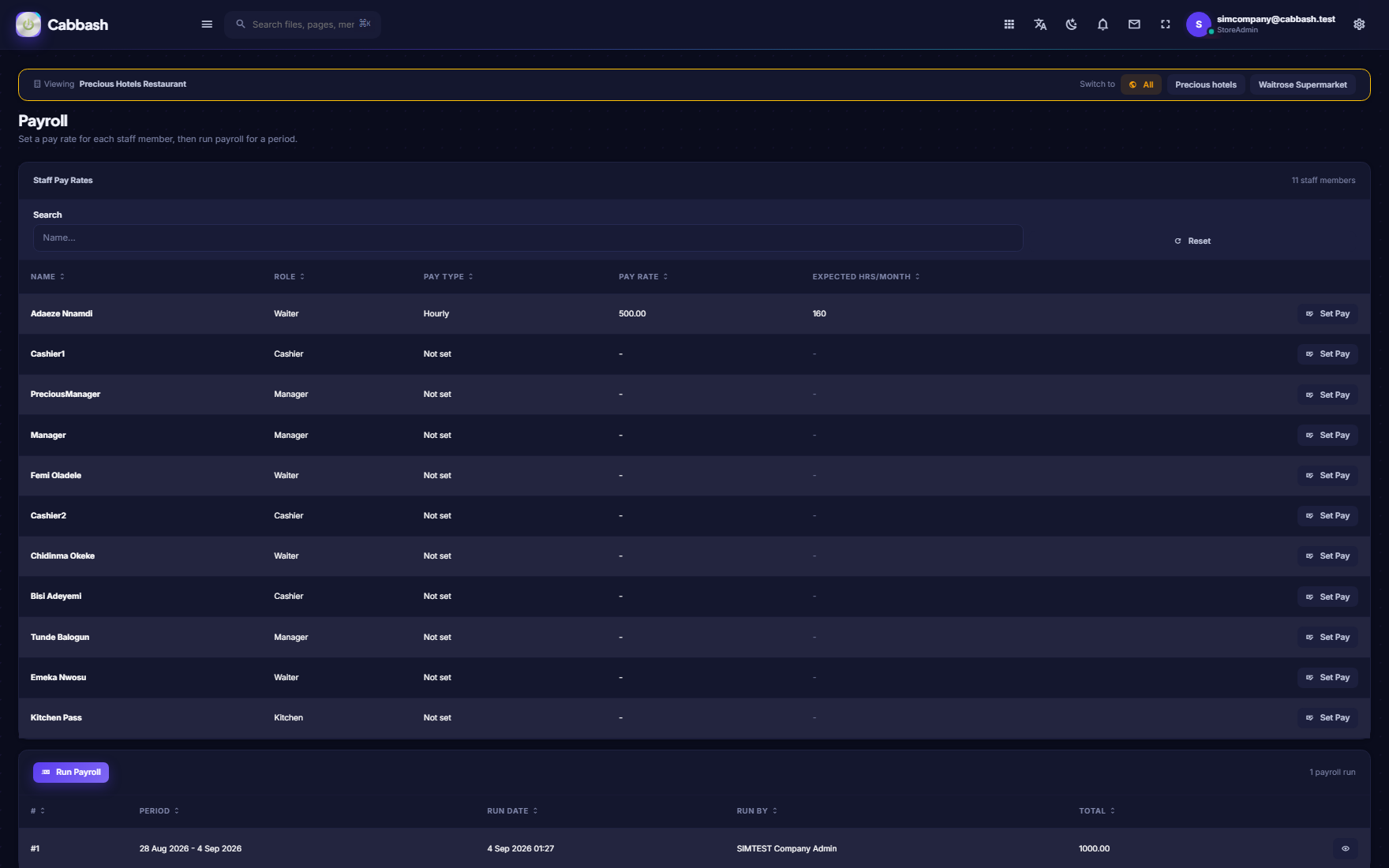The height and width of the screenshot is (868, 1389).
Task: Set Pay for Cashier1
Action: [x=1327, y=354]
